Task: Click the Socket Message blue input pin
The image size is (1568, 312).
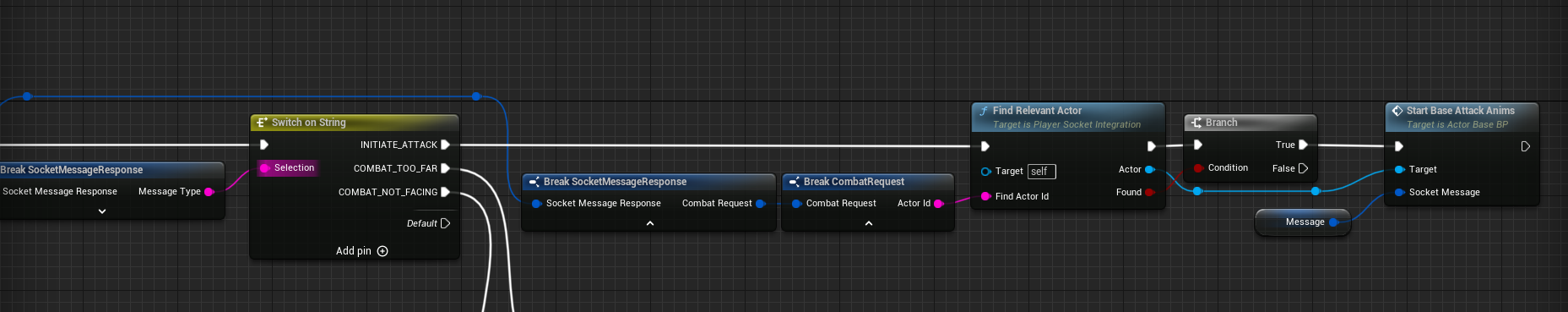Action: click(1399, 193)
